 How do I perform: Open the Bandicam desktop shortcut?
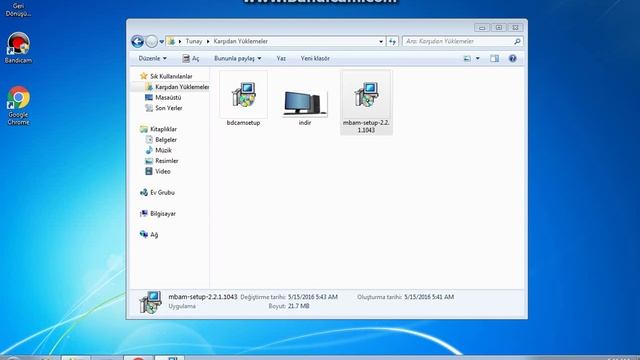(18, 48)
